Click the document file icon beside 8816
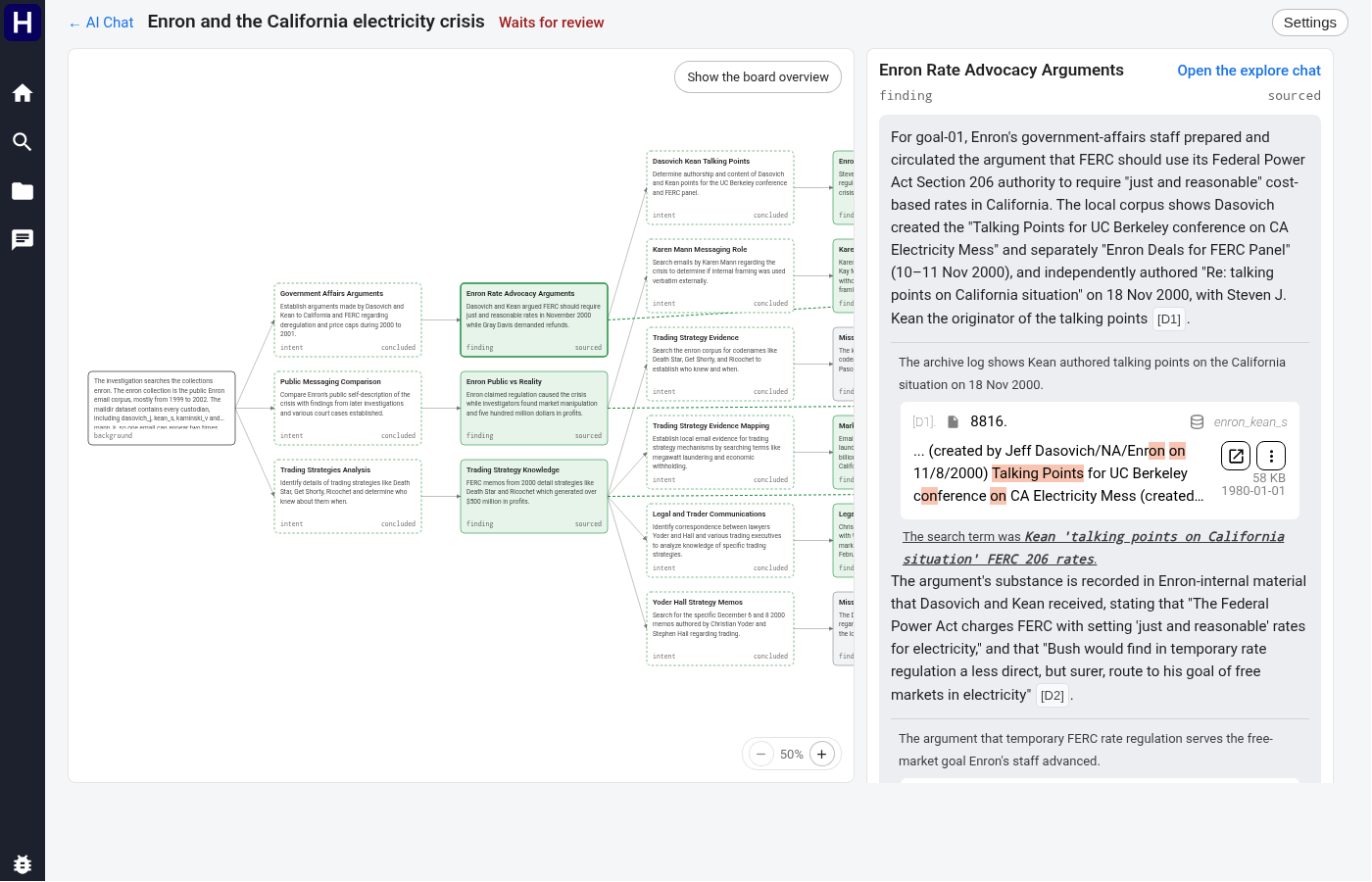1372x882 pixels. pos(953,421)
